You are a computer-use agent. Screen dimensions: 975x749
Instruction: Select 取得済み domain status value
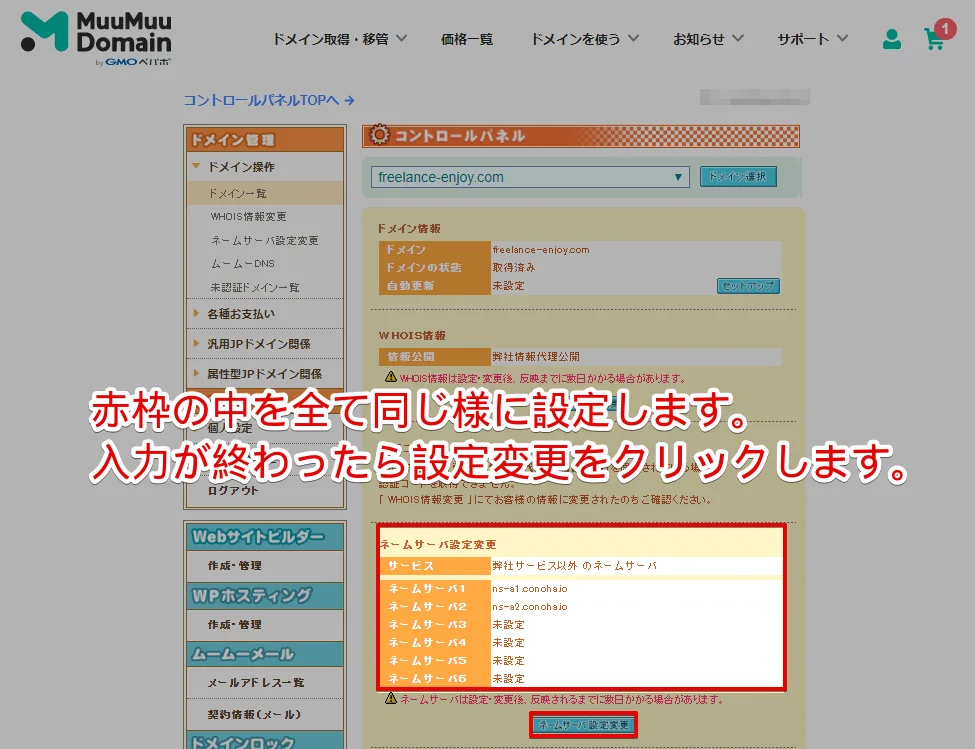point(514,267)
